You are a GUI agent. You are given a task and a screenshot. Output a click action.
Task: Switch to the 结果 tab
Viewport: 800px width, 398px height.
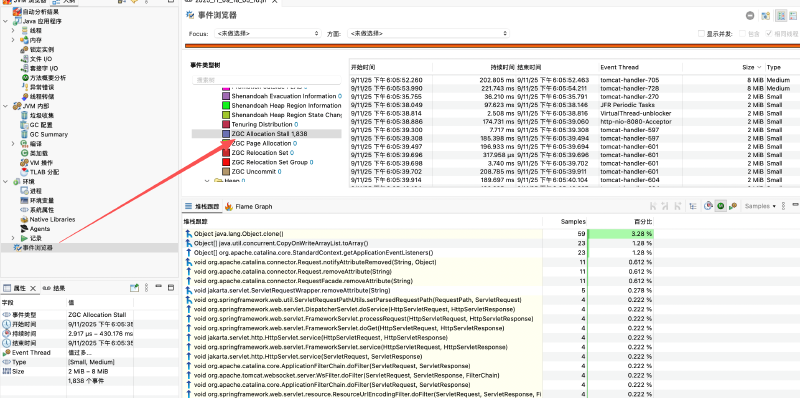point(54,288)
